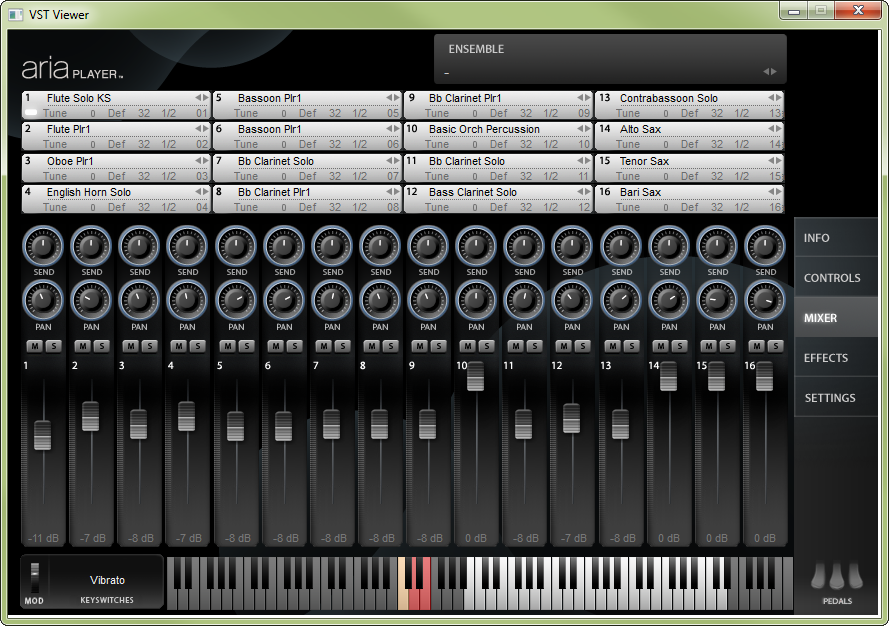
Task: Click the PAN knob on channel 16
Action: tap(765, 301)
